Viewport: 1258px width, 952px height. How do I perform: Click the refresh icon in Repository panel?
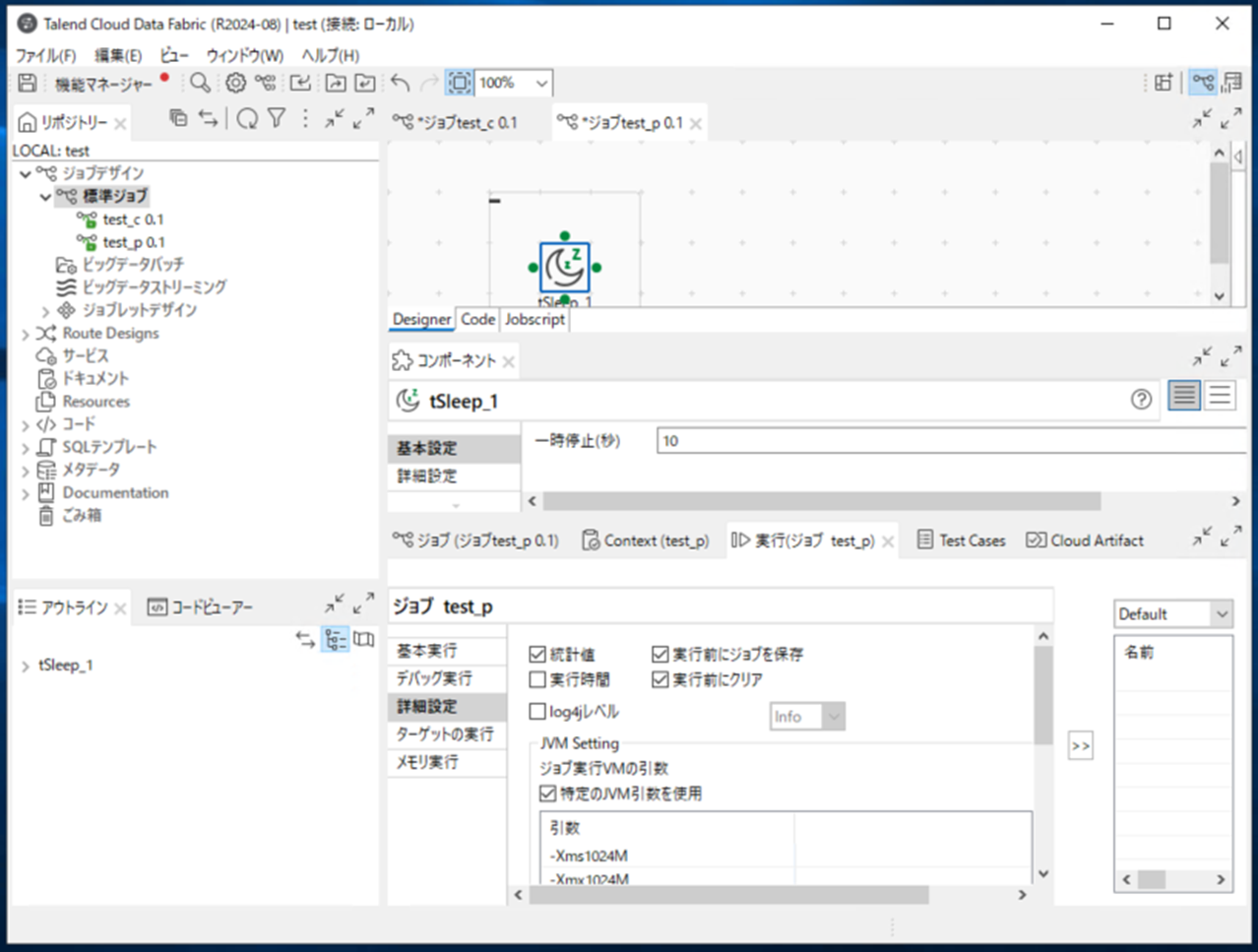[x=247, y=119]
